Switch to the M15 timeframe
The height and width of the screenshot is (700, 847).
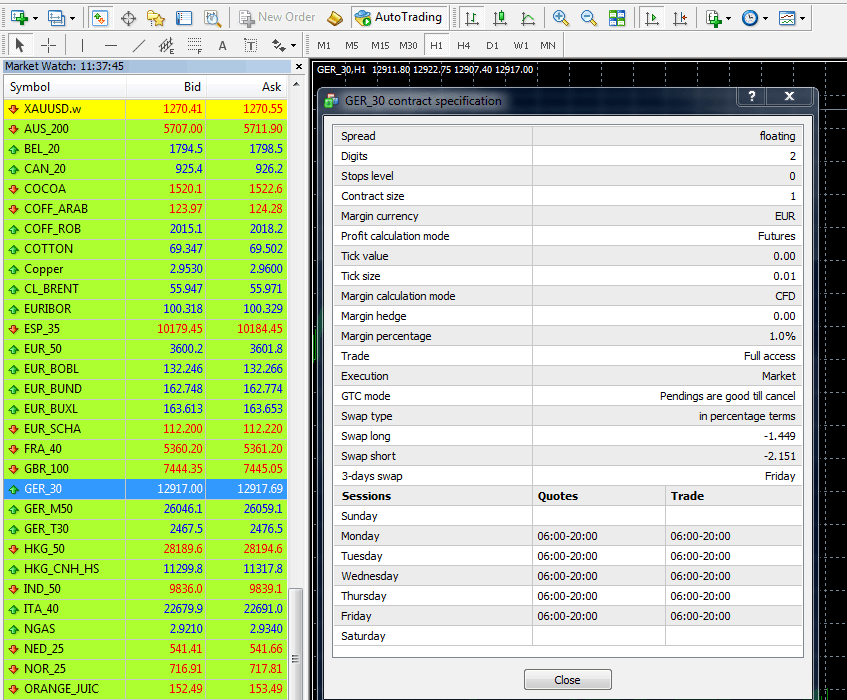pos(380,45)
